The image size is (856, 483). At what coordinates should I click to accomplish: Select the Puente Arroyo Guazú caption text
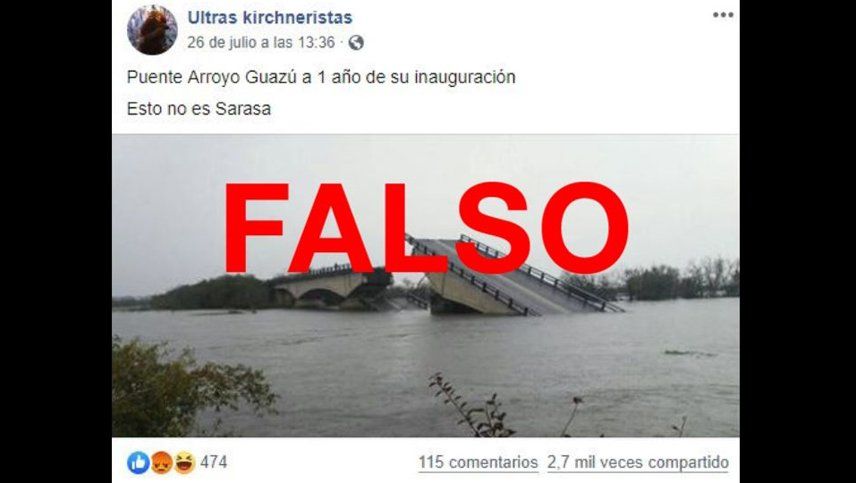click(321, 77)
